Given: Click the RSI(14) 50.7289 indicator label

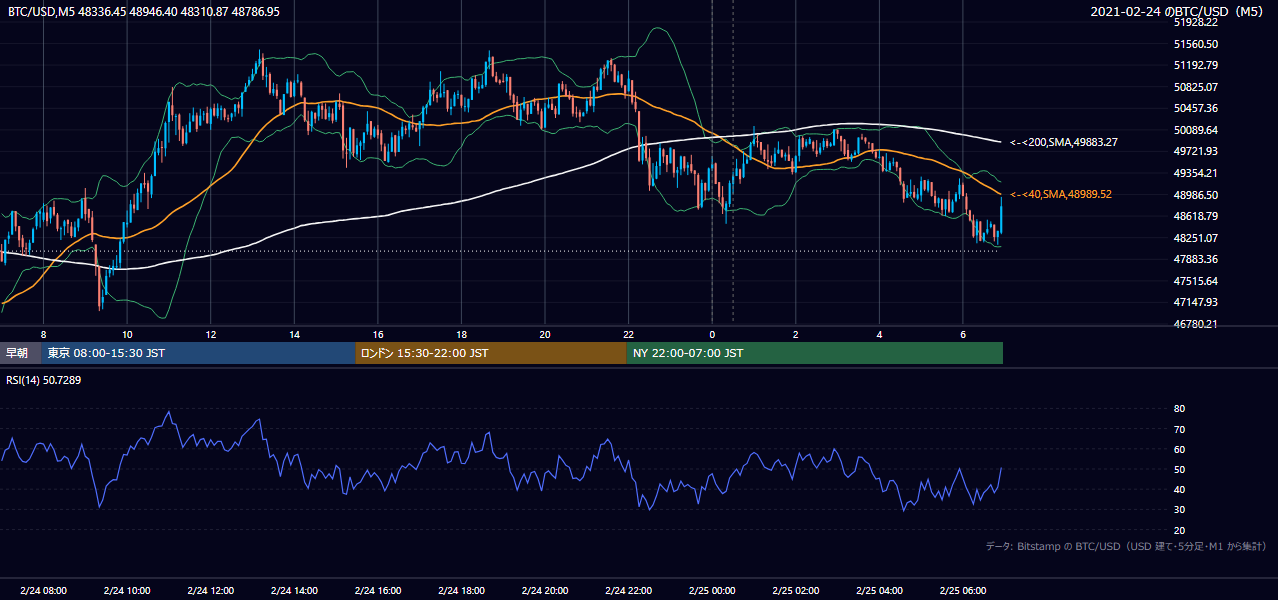Looking at the screenshot, I should (x=44, y=380).
